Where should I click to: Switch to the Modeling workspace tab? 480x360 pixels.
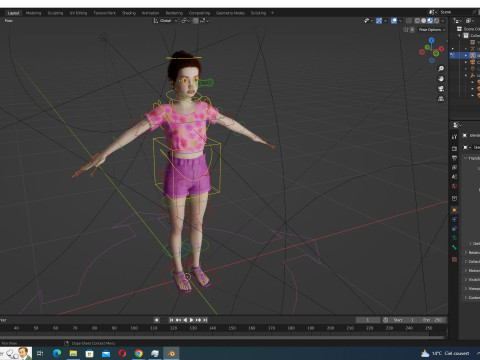click(33, 13)
